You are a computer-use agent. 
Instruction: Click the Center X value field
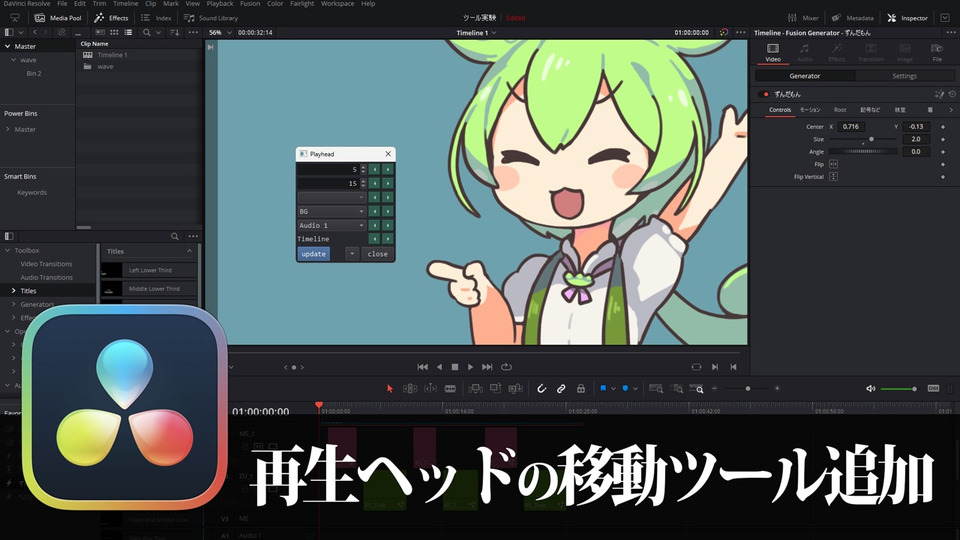(850, 127)
